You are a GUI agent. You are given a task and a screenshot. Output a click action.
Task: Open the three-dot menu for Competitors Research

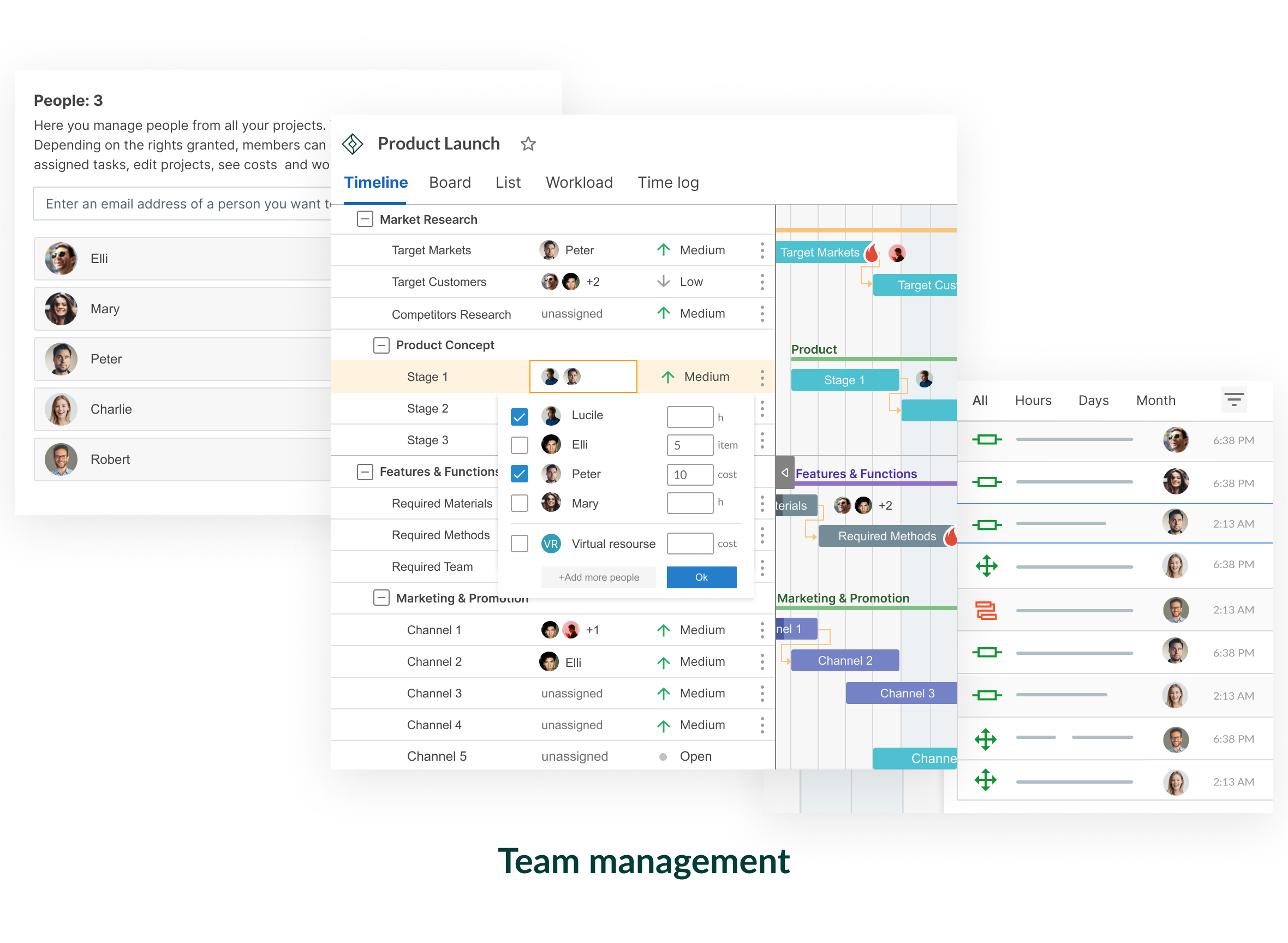[762, 314]
